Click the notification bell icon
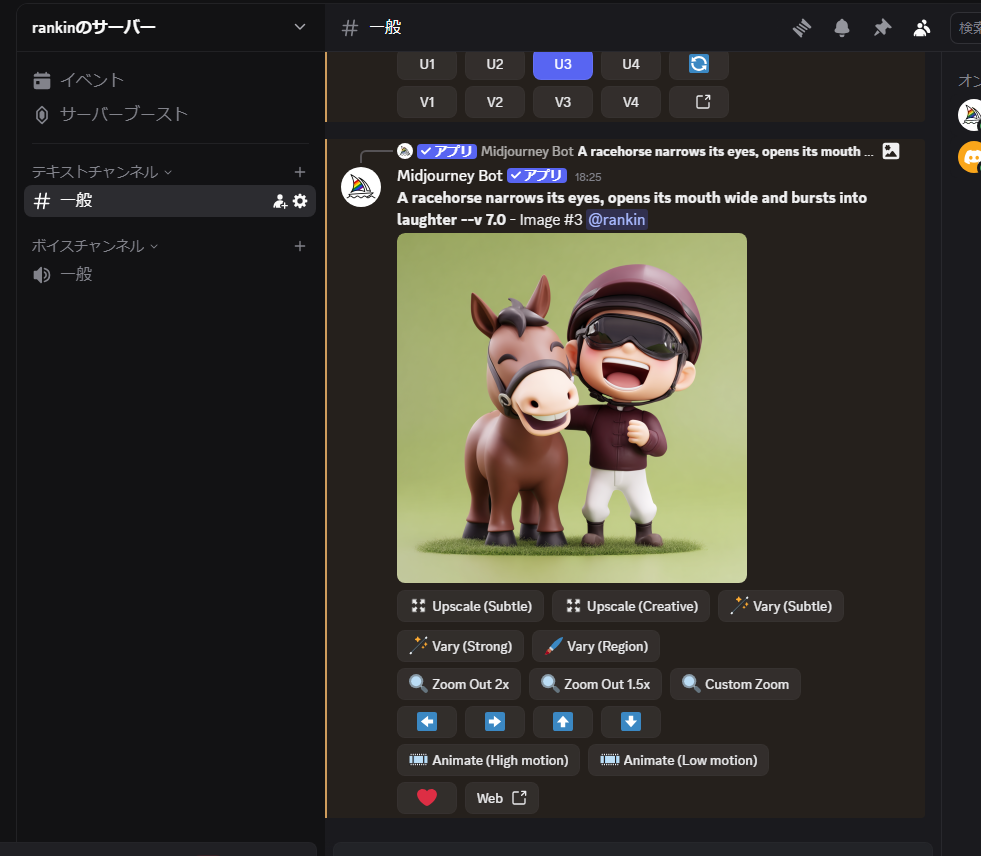Image resolution: width=981 pixels, height=856 pixels. (x=842, y=28)
